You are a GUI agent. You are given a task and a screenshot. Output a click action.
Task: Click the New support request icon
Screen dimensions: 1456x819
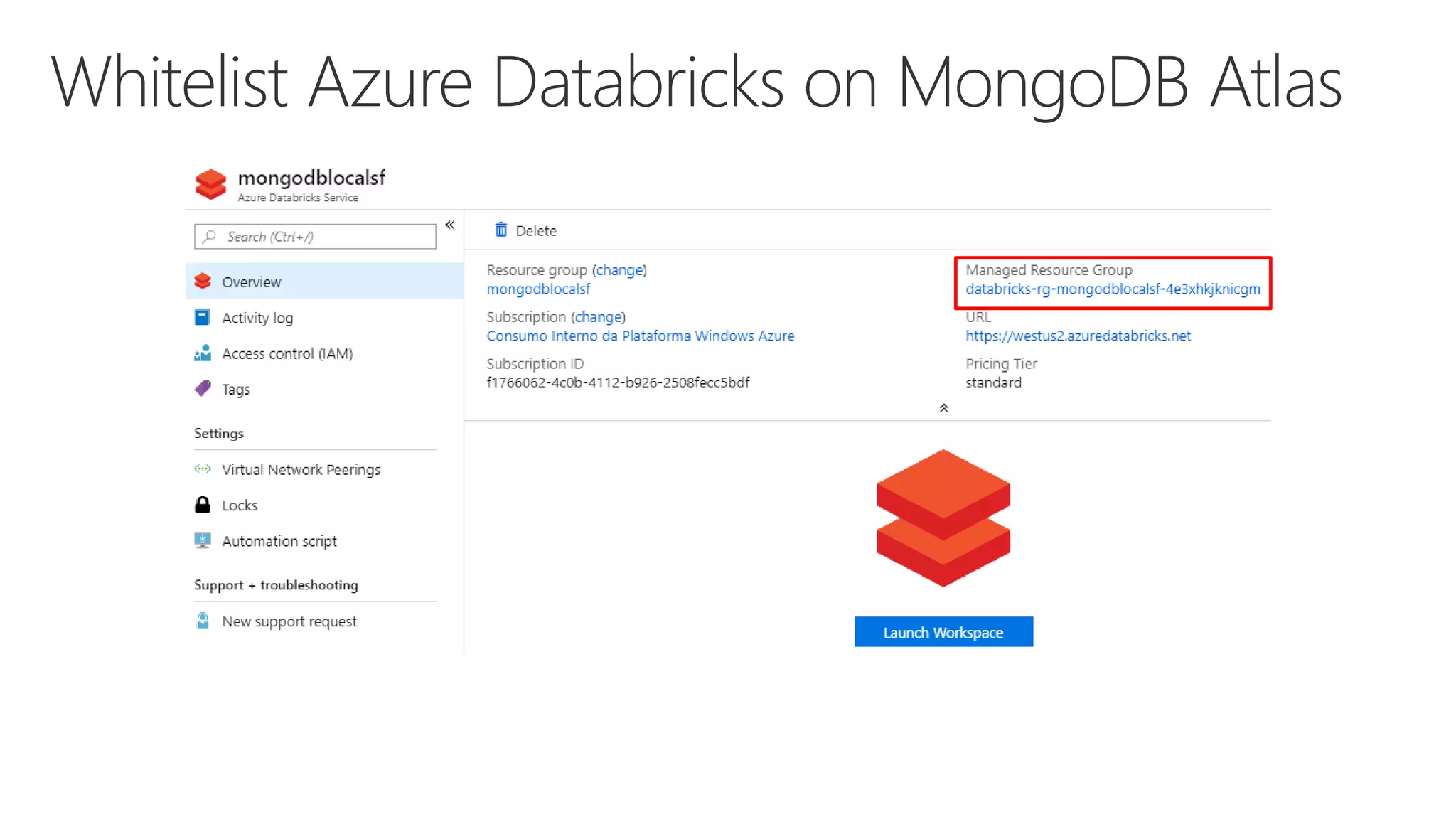point(203,621)
